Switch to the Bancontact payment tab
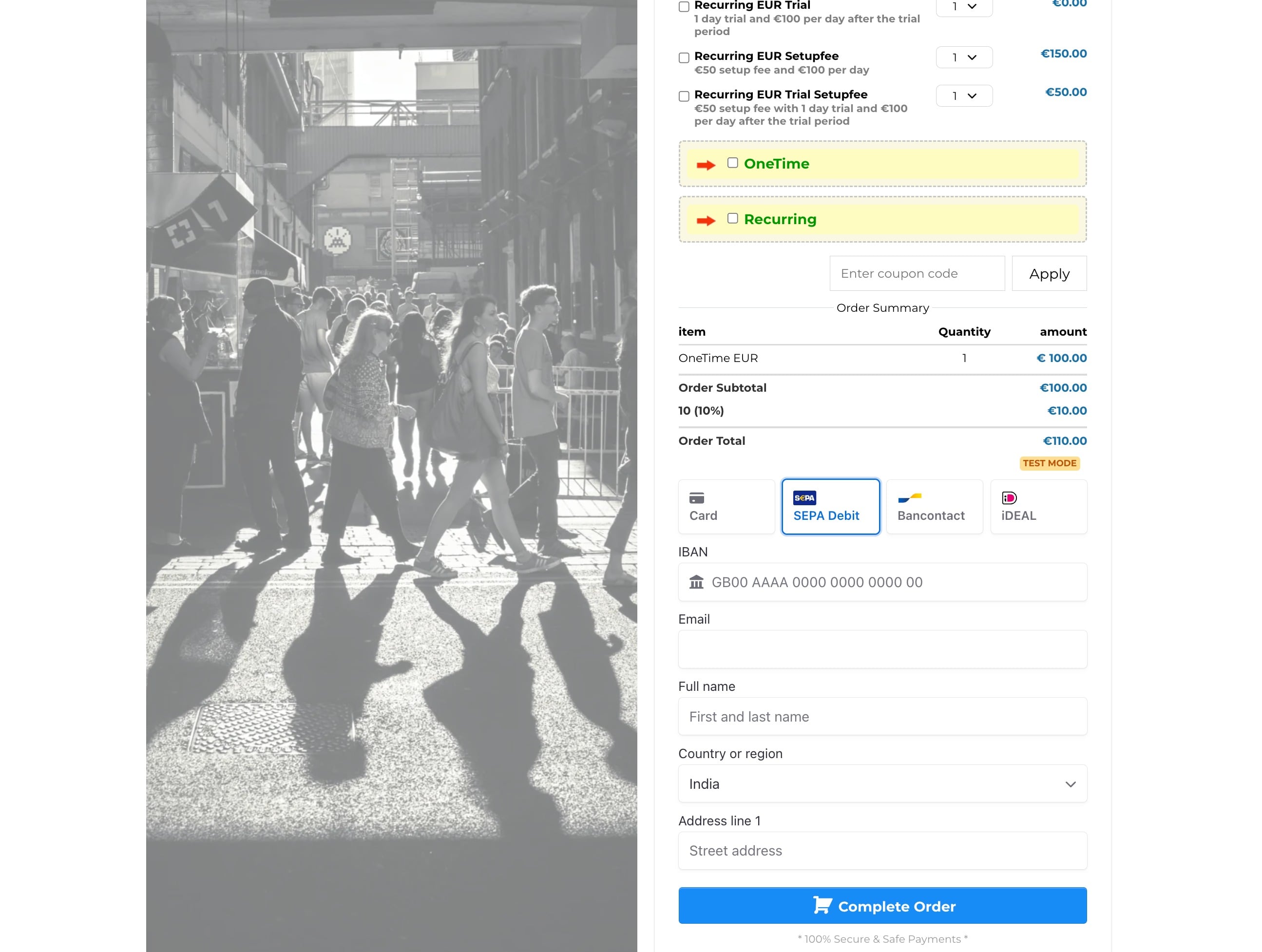This screenshot has width=1262, height=952. (x=934, y=507)
